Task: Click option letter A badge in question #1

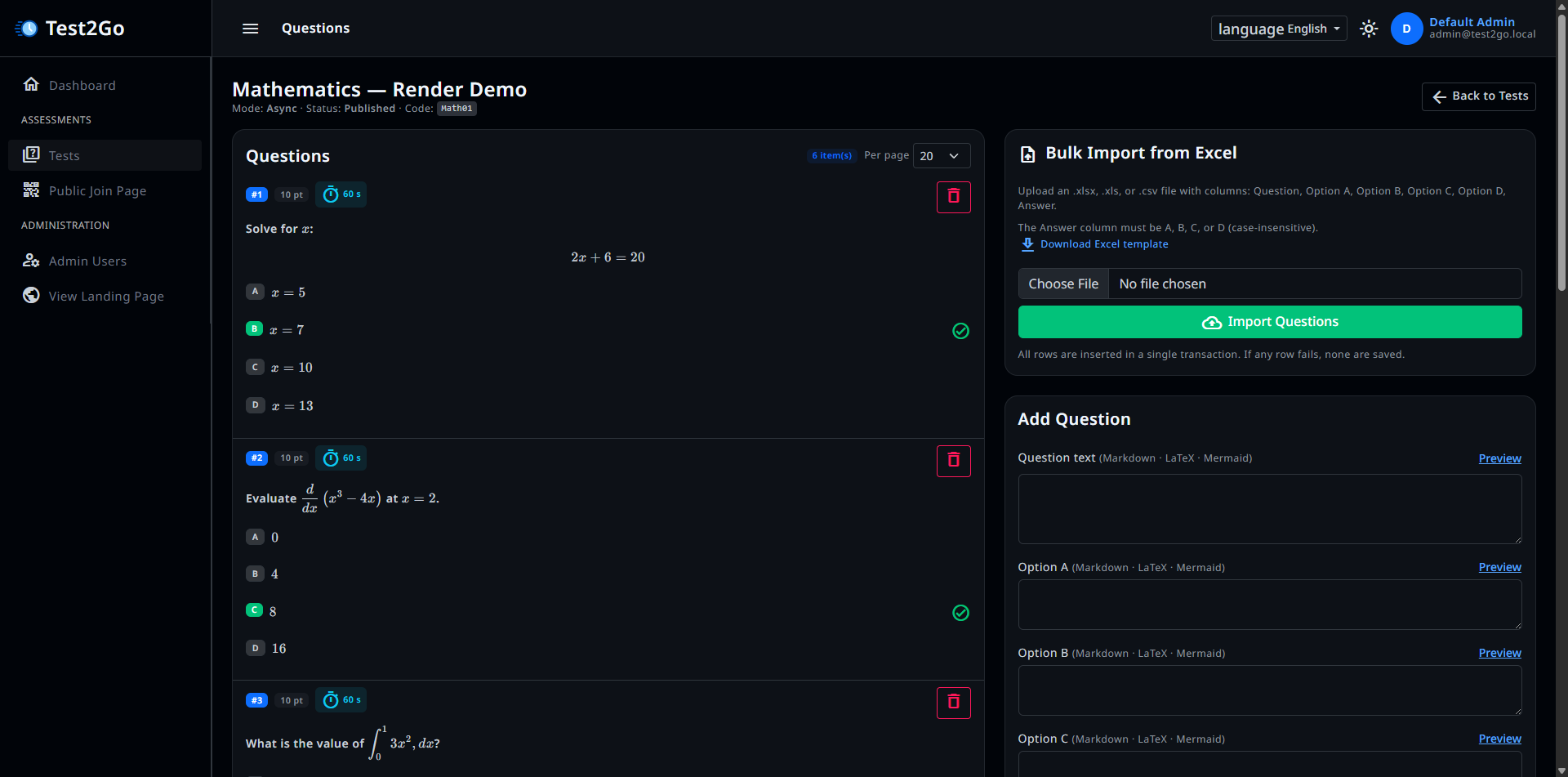Action: click(255, 292)
